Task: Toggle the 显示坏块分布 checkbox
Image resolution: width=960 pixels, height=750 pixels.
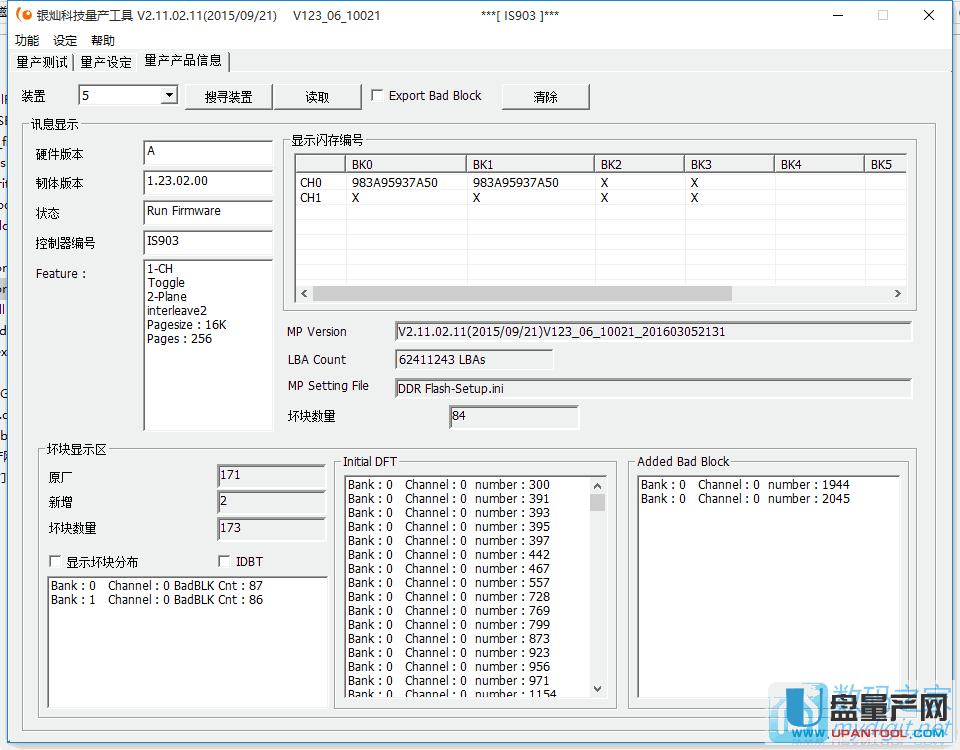Action: [55, 562]
